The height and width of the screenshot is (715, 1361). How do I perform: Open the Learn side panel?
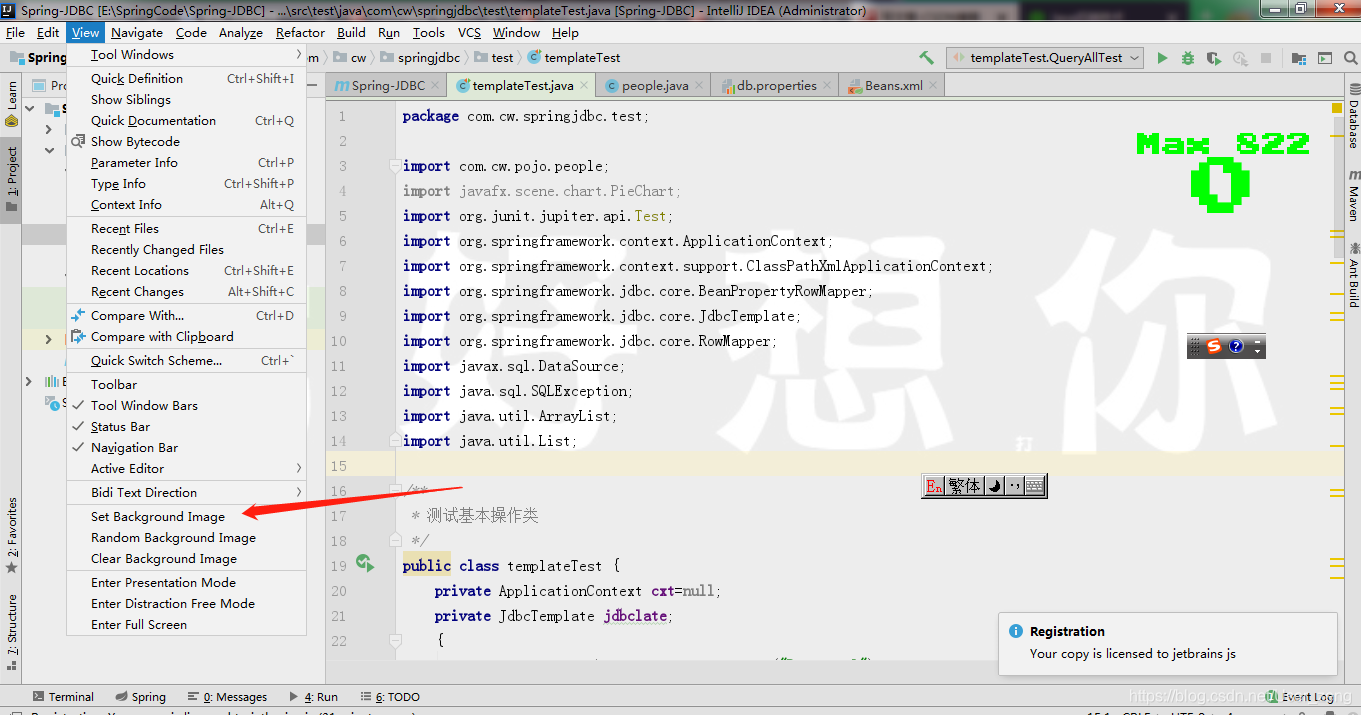point(11,103)
